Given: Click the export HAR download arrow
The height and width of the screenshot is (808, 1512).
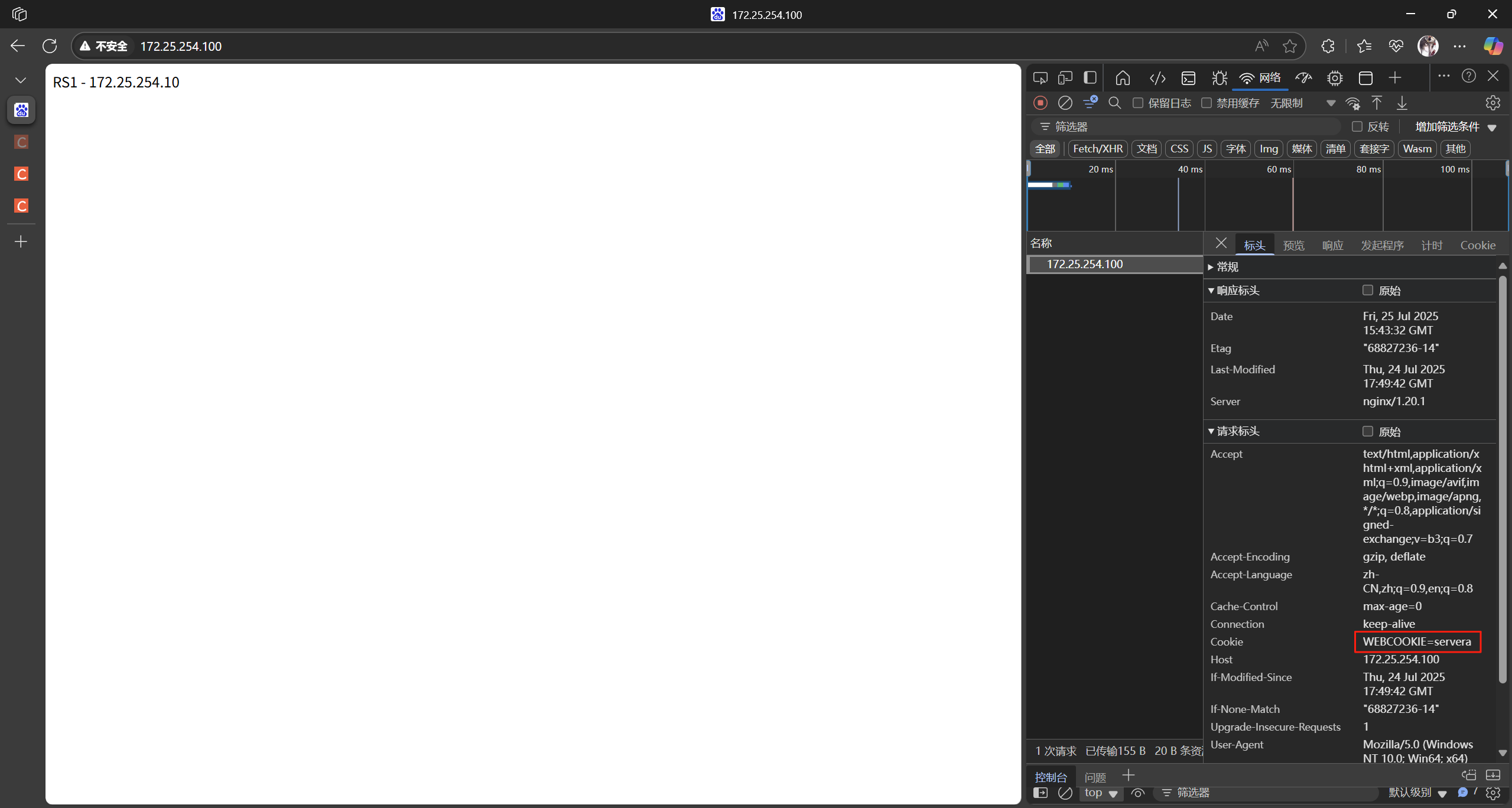Looking at the screenshot, I should pos(1402,103).
